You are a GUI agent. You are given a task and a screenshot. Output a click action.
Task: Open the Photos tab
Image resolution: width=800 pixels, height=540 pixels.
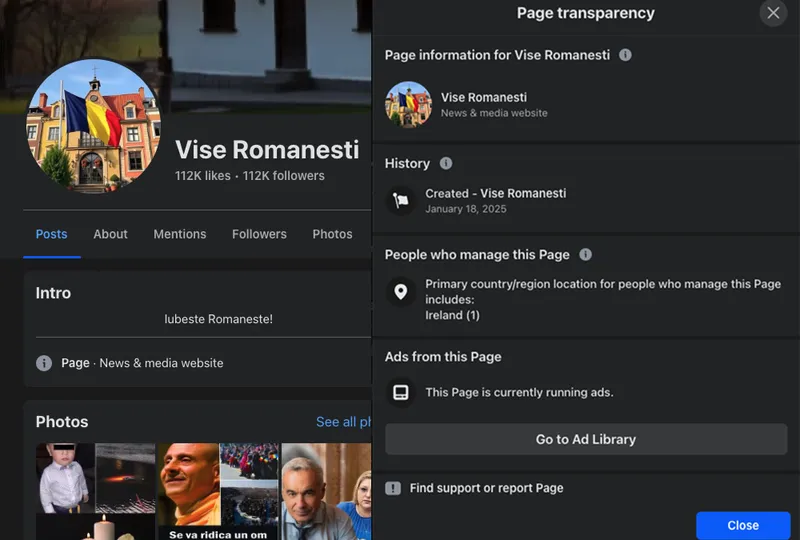[x=332, y=234]
